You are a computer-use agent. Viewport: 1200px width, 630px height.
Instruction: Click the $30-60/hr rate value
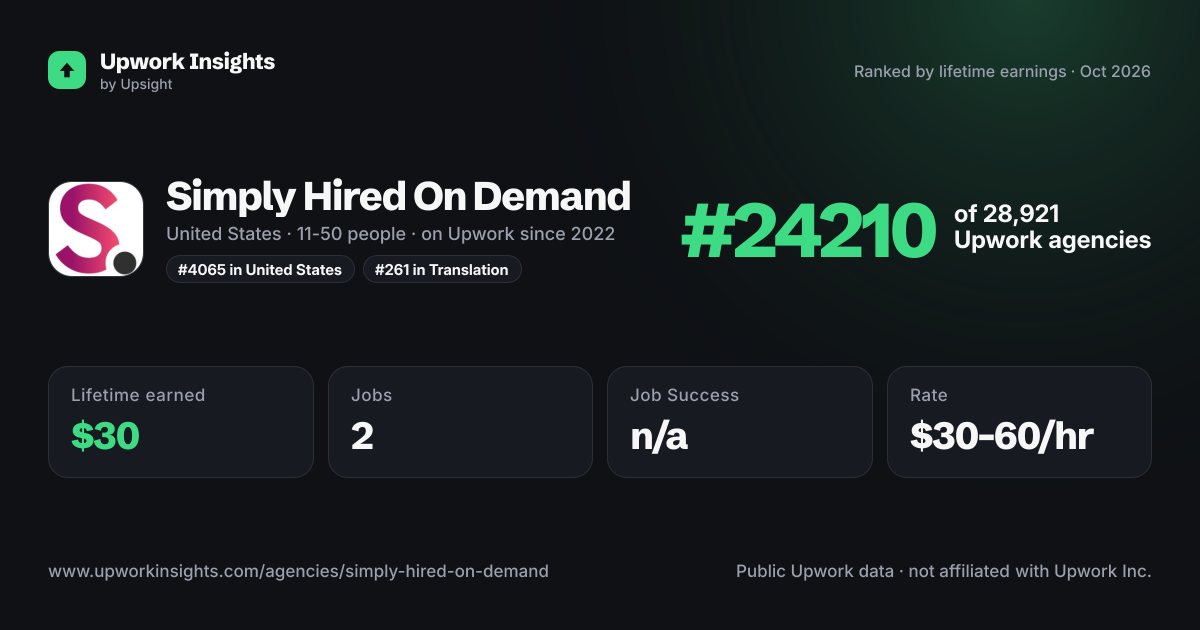tap(1002, 436)
